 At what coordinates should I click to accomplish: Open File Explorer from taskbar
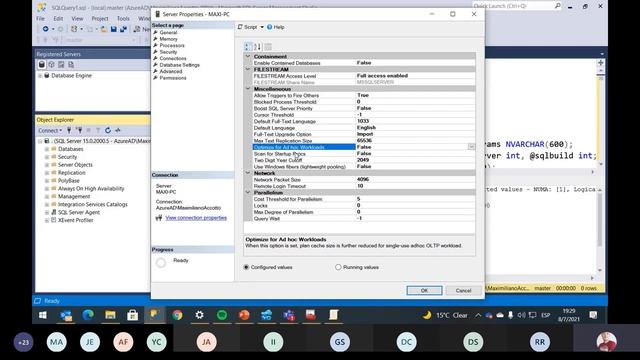pos(110,315)
